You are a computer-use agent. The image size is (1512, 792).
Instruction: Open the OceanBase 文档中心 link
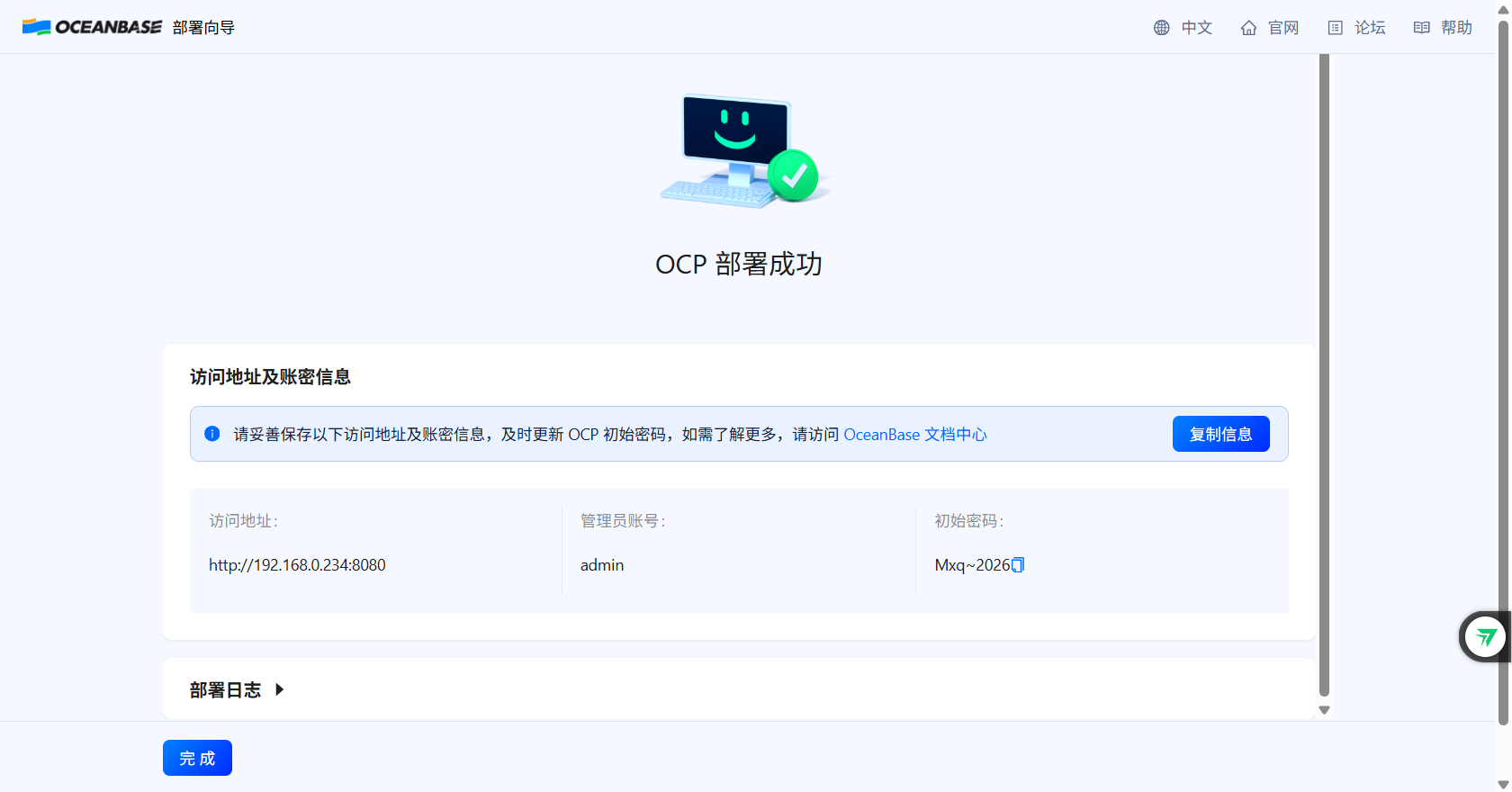(915, 435)
